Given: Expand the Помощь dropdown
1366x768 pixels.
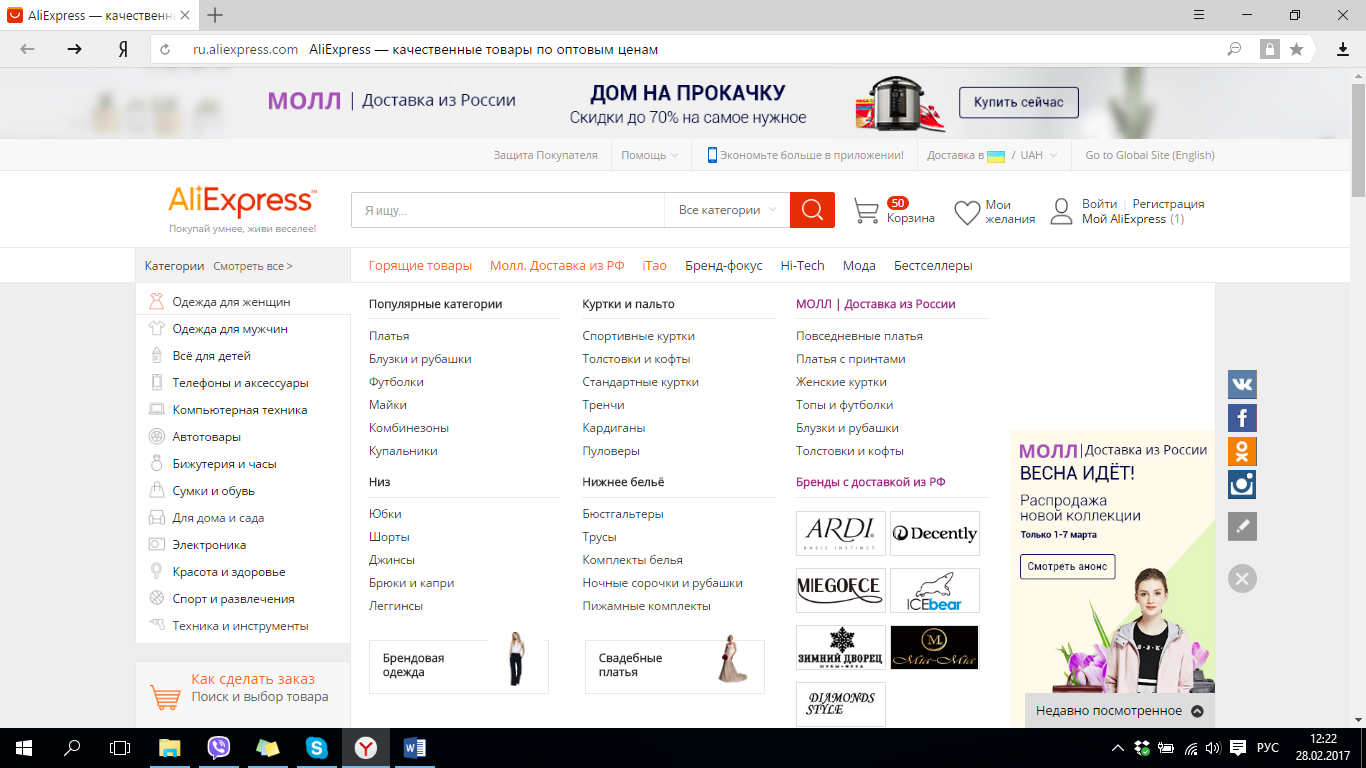Looking at the screenshot, I should (650, 155).
